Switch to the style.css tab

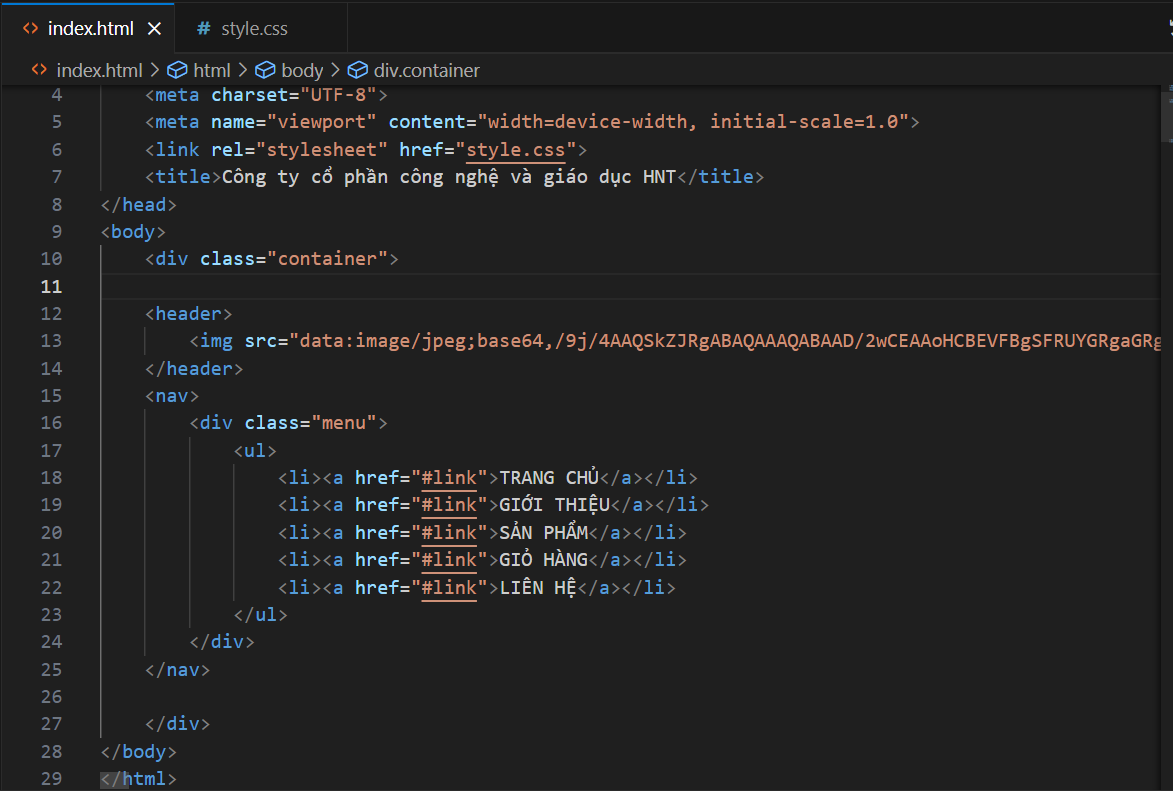(x=261, y=28)
